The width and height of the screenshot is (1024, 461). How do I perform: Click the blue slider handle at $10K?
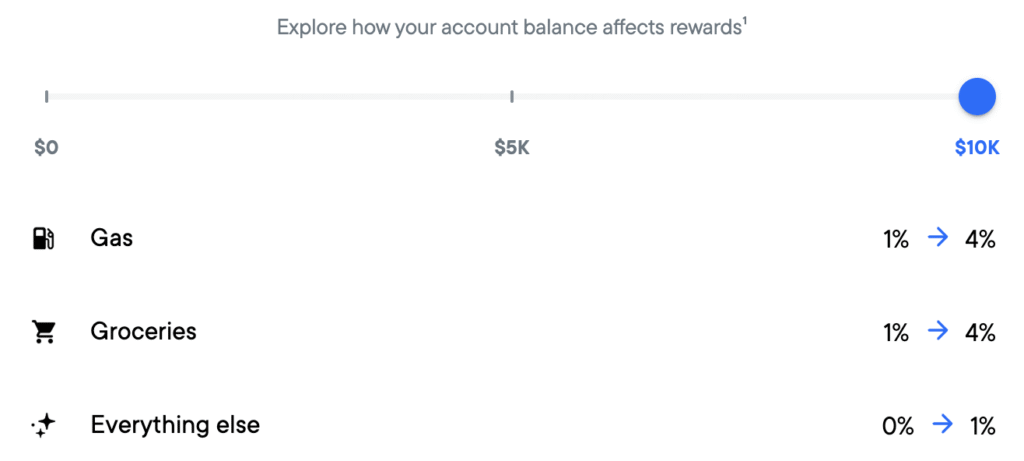[976, 97]
